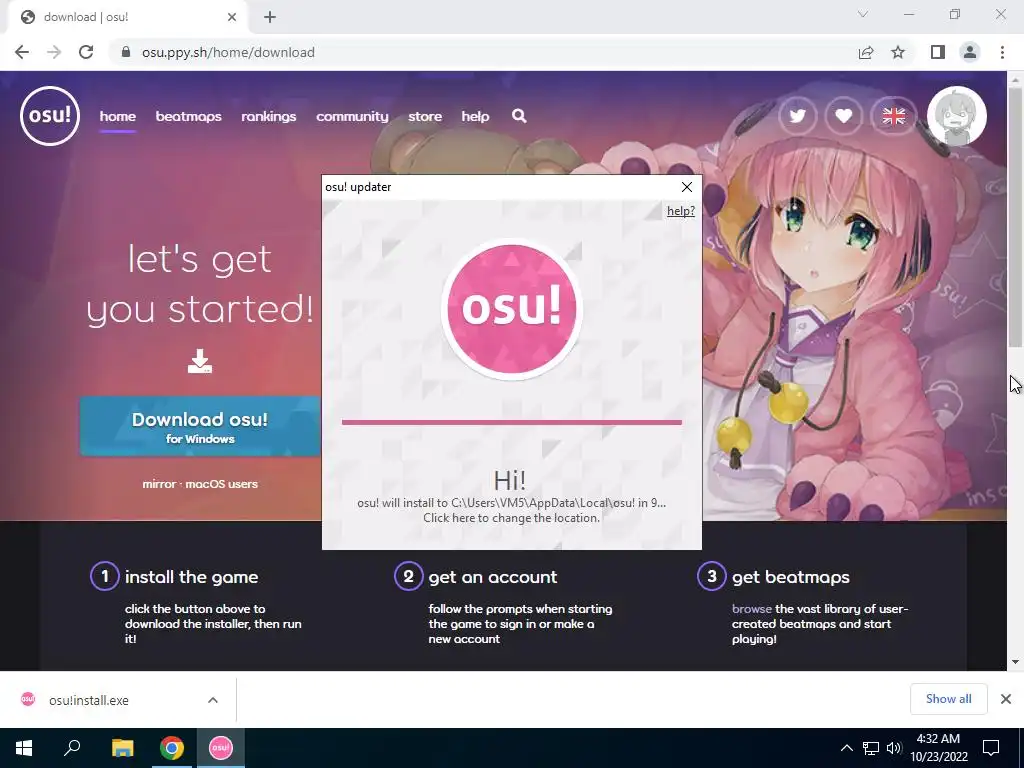The width and height of the screenshot is (1024, 768).
Task: Open Windows notification center
Action: tap(991, 748)
